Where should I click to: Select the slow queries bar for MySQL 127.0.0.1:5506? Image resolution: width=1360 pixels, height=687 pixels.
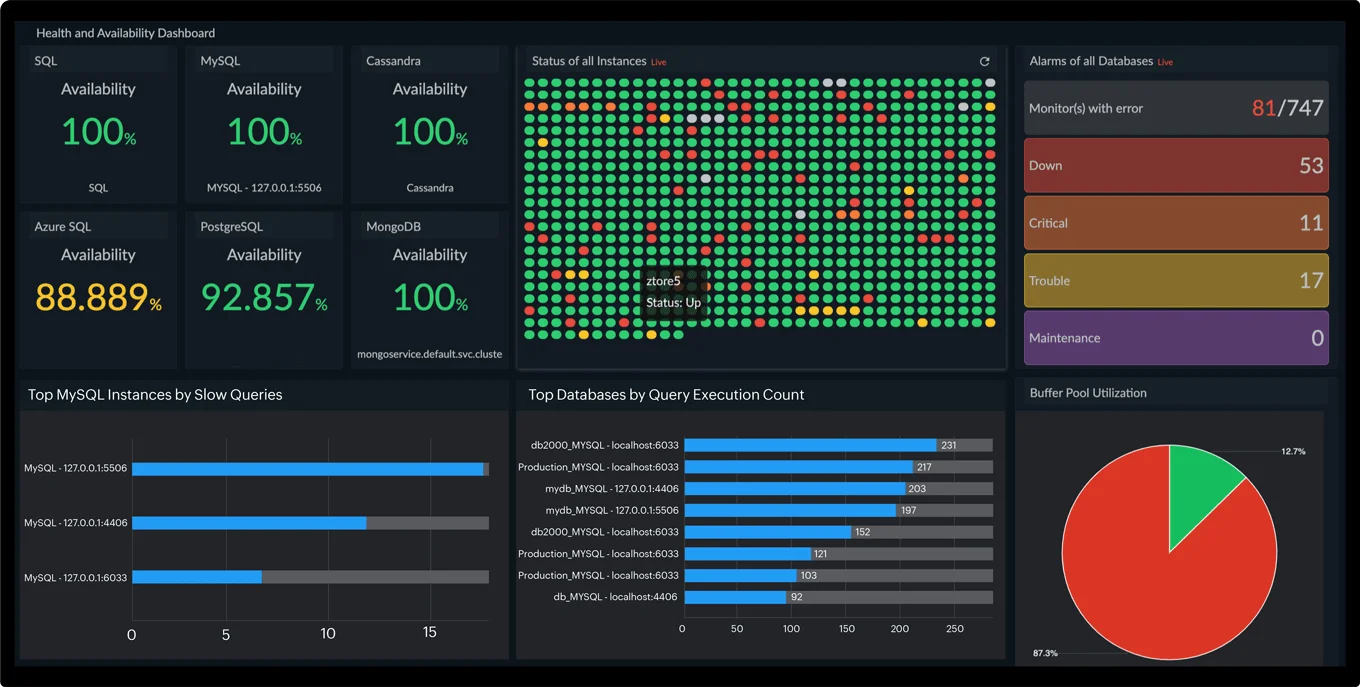[300, 467]
